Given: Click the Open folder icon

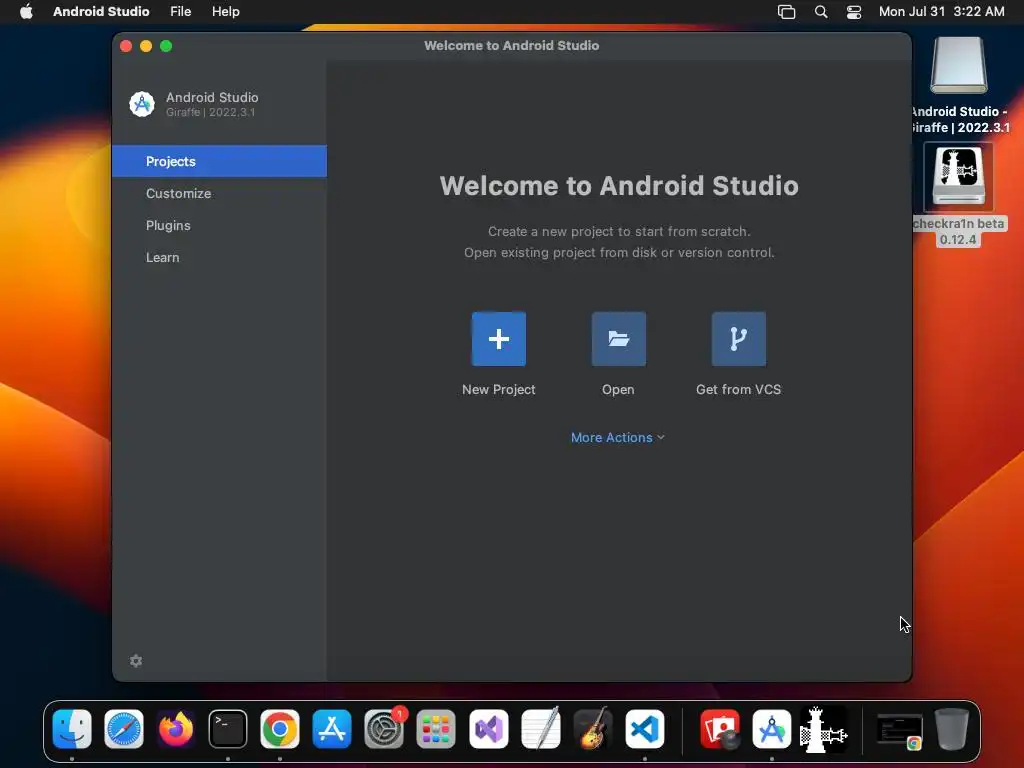Looking at the screenshot, I should 618,339.
